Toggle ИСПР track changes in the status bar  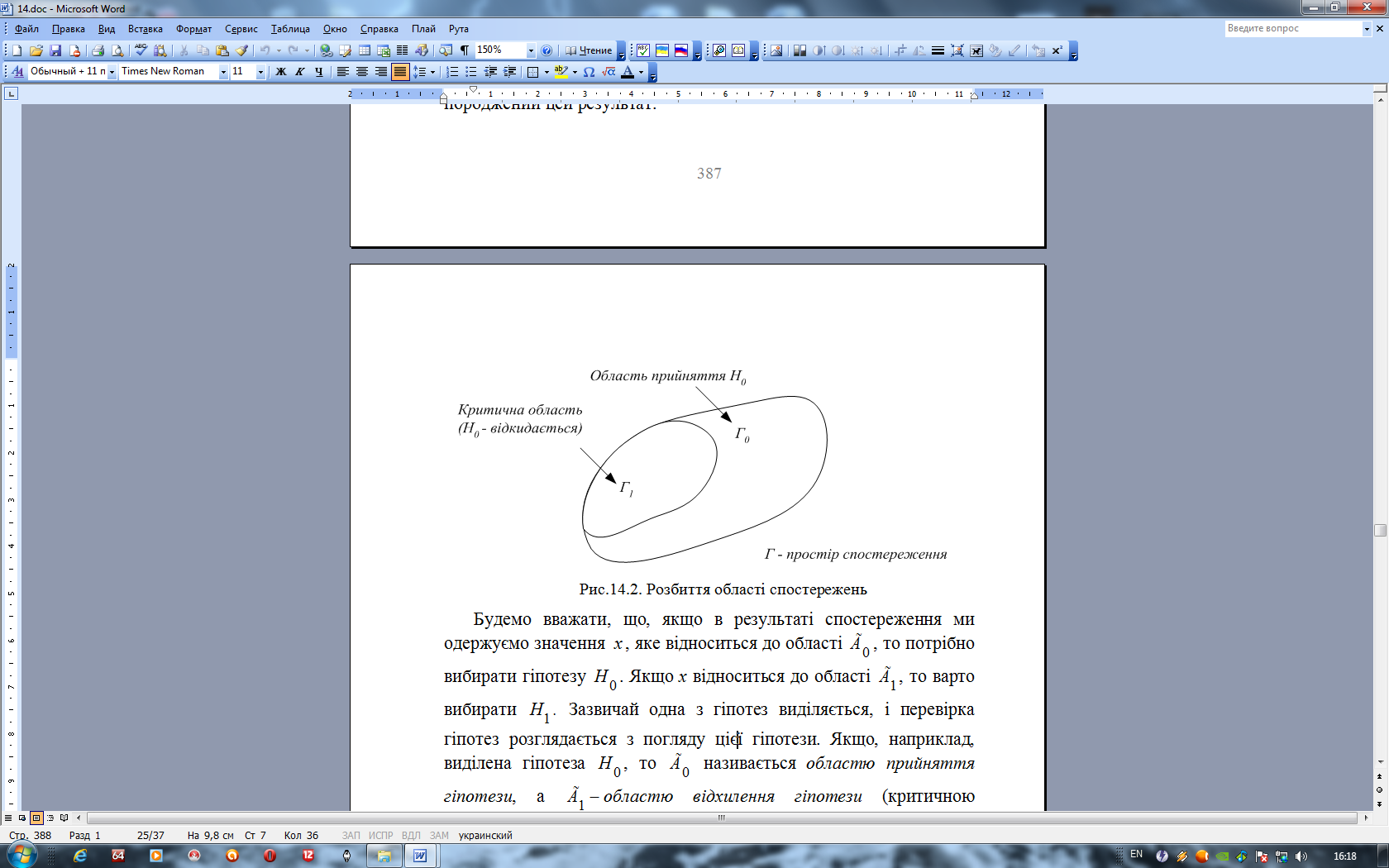[380, 836]
